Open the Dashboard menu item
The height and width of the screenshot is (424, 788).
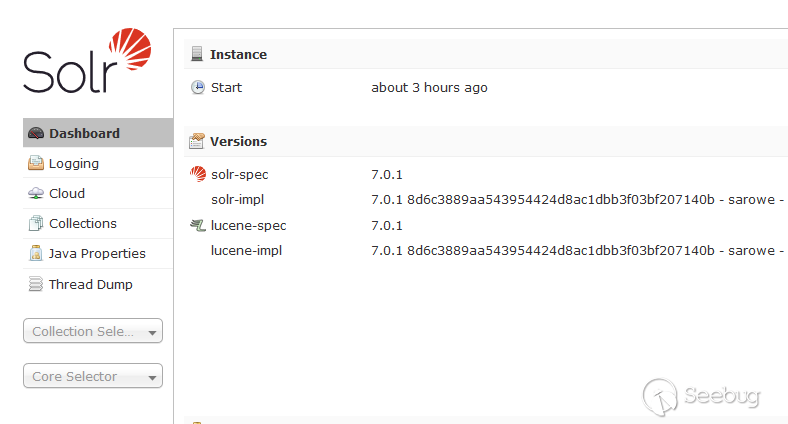pyautogui.click(x=84, y=133)
